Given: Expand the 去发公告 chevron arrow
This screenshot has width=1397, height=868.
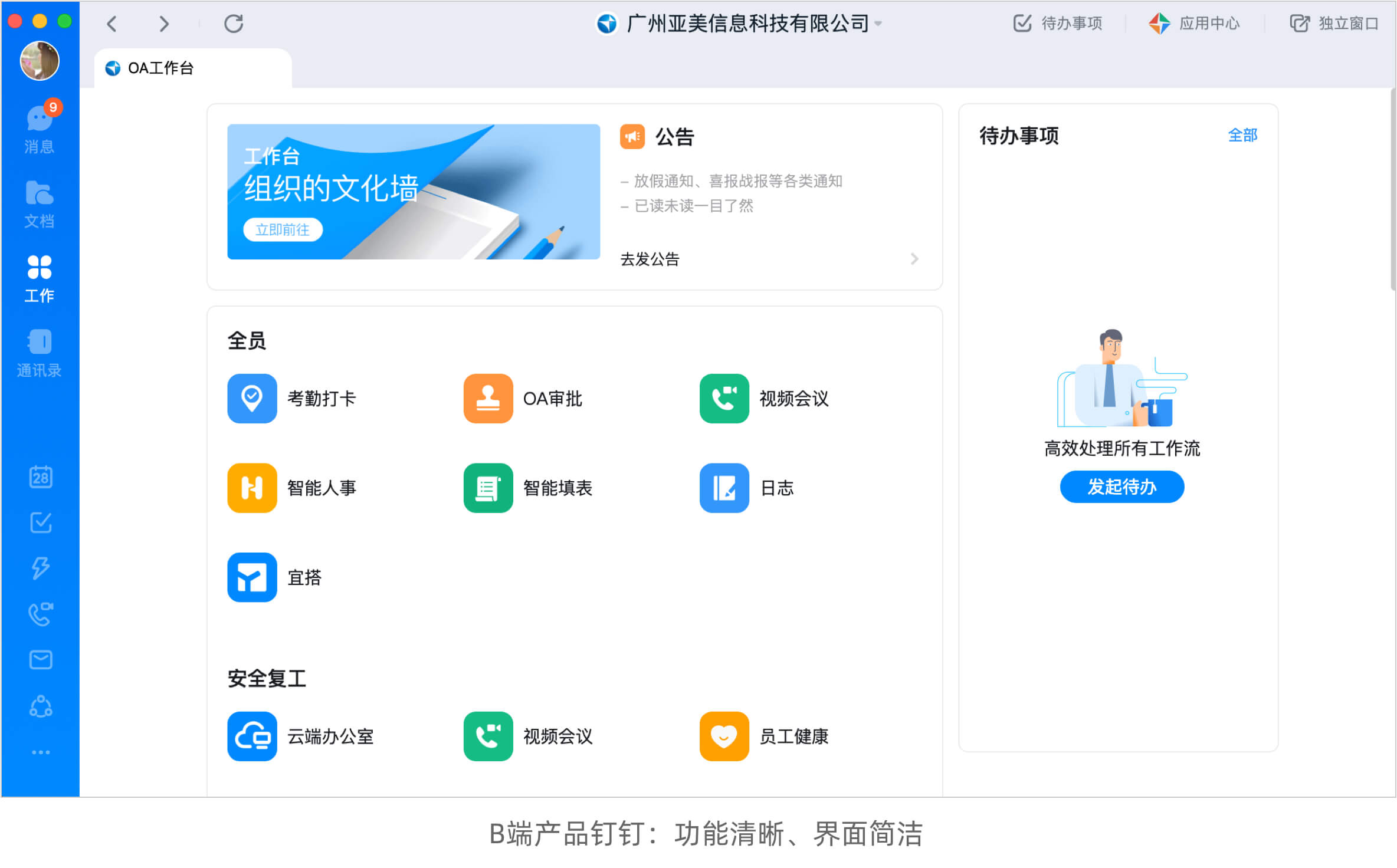Looking at the screenshot, I should [914, 259].
